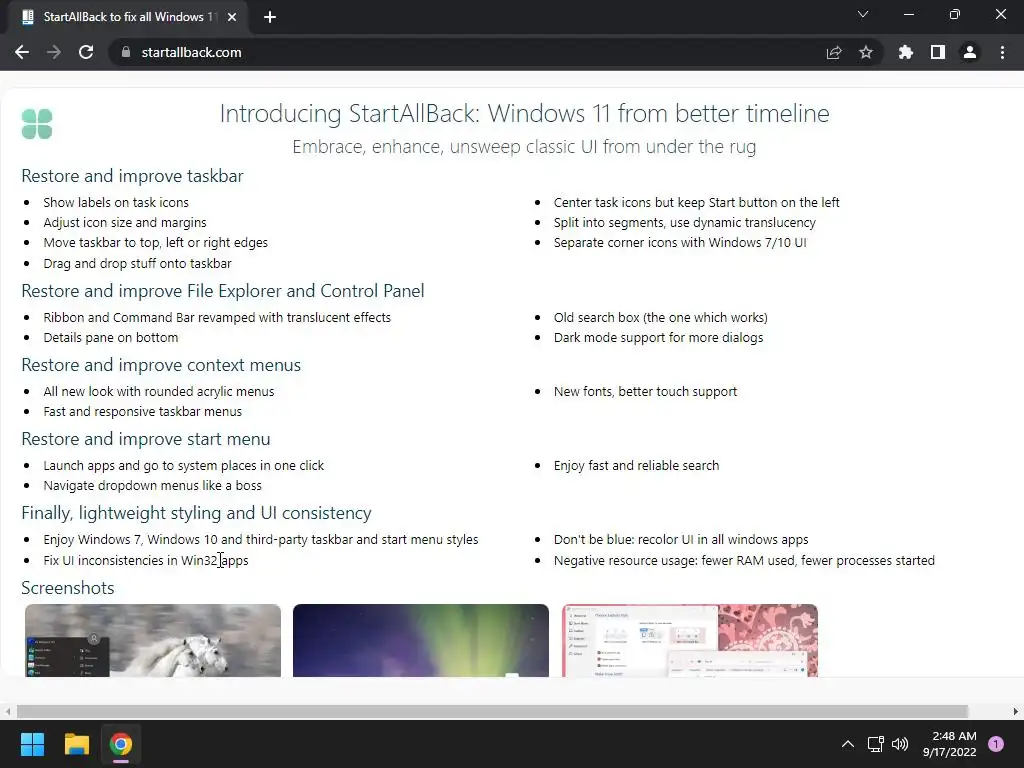This screenshot has width=1024, height=768.
Task: Open the clock showing 2:48 AM
Action: (x=950, y=744)
